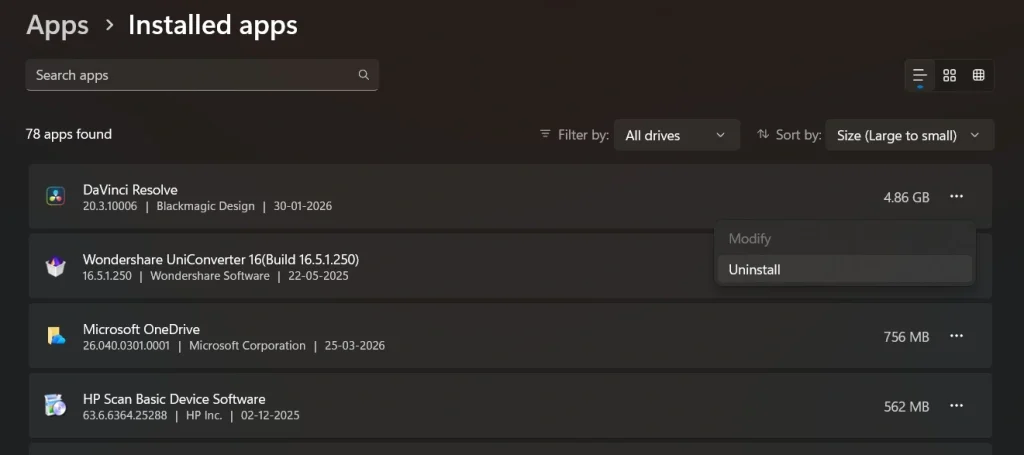
Task: Choose Uninstall from the context menu
Action: (844, 269)
